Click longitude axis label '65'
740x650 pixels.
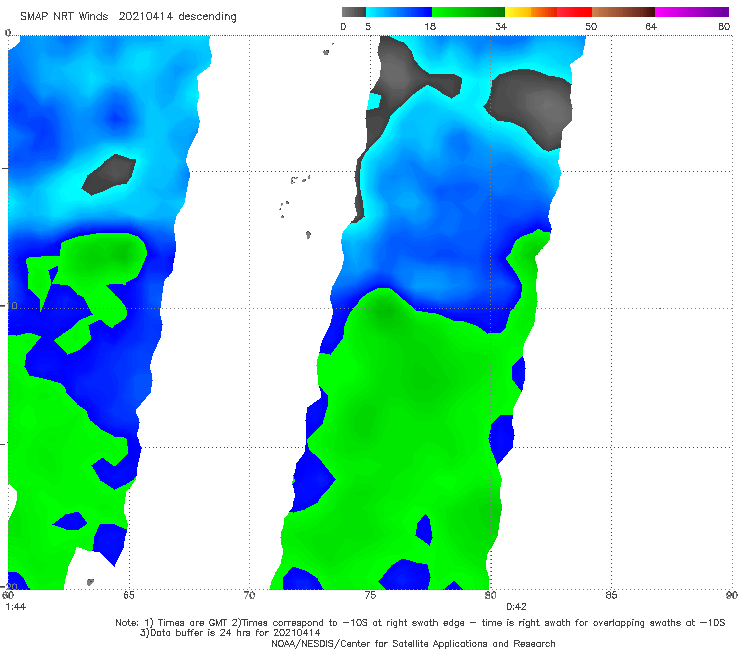click(x=129, y=595)
